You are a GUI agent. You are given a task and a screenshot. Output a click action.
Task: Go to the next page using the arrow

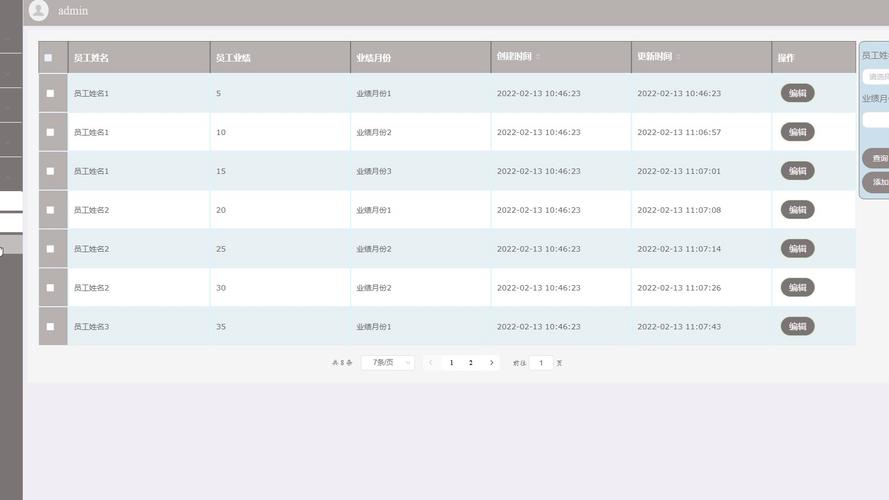[x=491, y=363]
